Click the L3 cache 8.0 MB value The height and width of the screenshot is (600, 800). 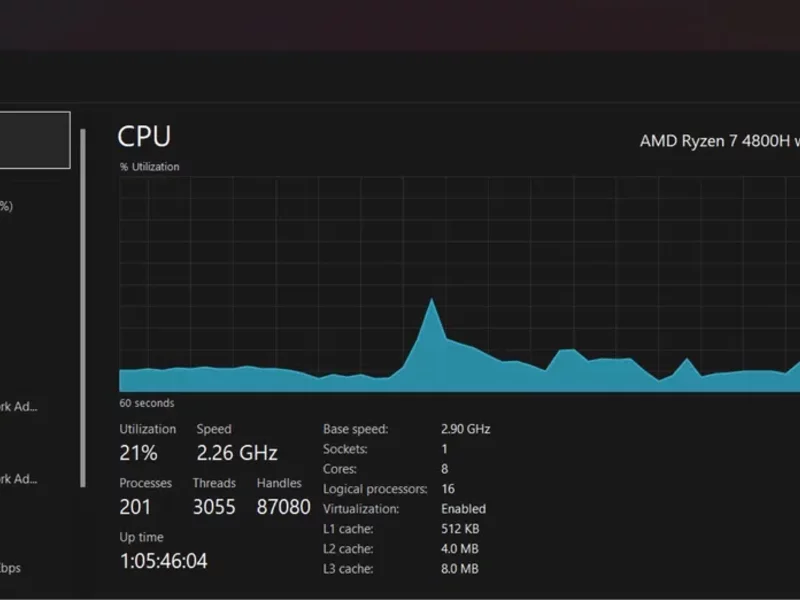point(459,569)
